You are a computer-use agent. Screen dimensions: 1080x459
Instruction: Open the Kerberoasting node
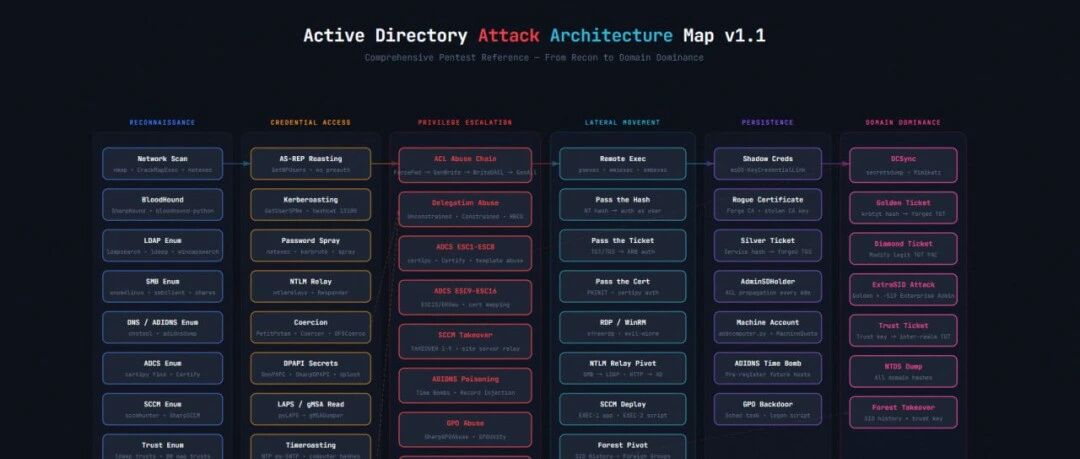click(311, 205)
